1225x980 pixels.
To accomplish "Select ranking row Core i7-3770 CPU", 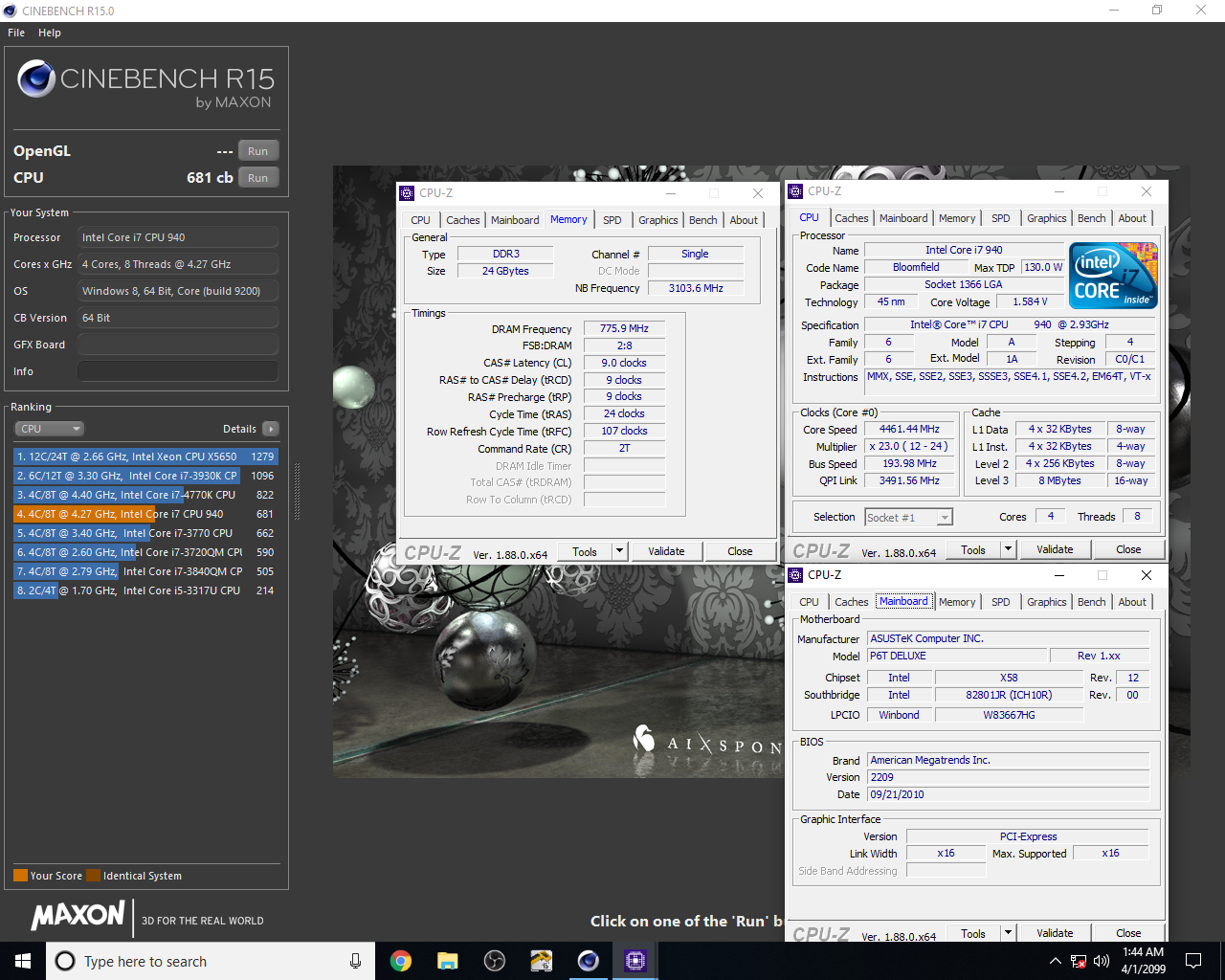I will (x=145, y=533).
